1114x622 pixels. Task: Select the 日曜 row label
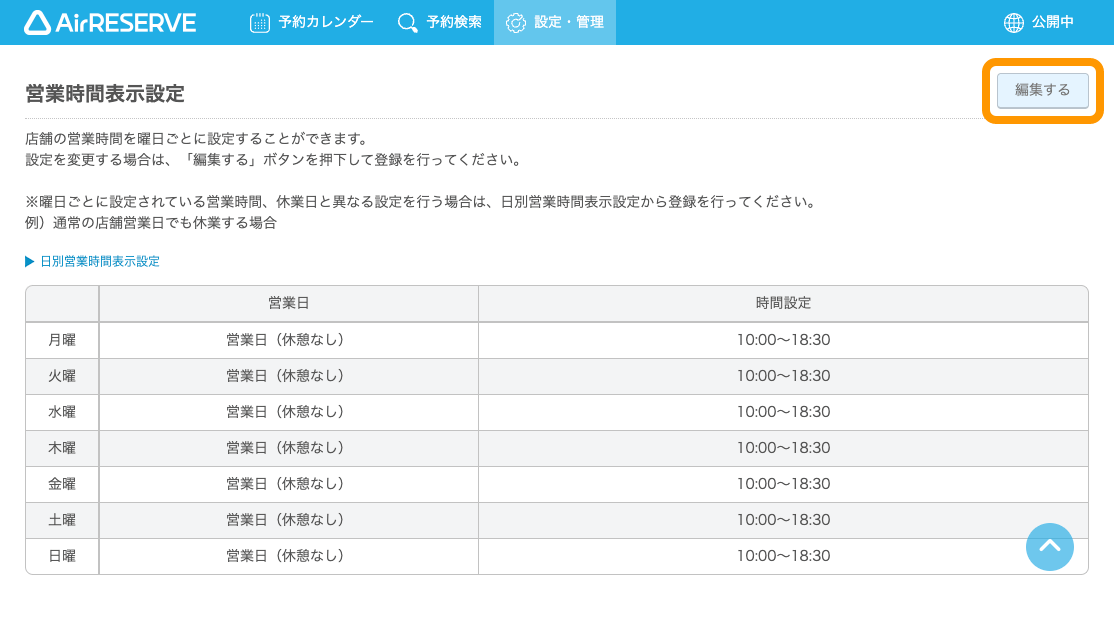tap(62, 556)
